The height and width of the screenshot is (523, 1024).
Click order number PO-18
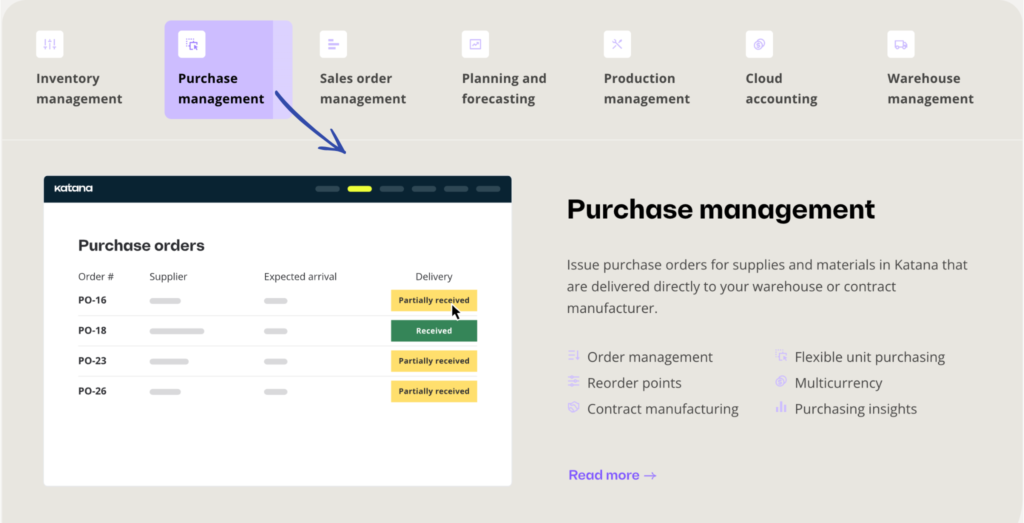[92, 330]
